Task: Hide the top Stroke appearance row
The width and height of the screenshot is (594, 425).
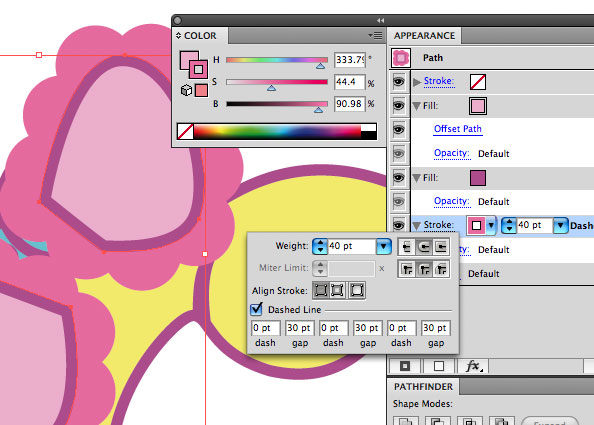Action: (x=399, y=81)
